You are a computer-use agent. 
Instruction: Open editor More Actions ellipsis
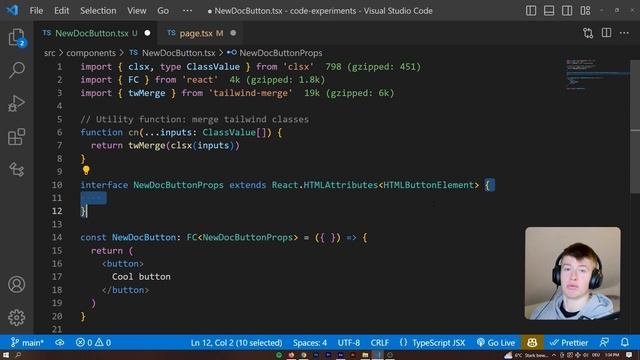click(x=624, y=33)
